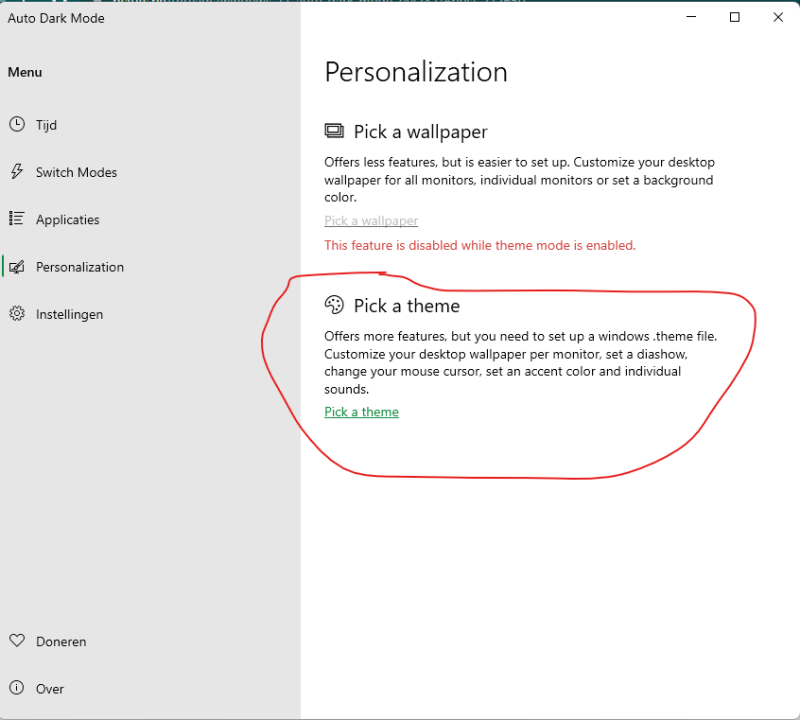Go to the Applicaties page label
Image resolution: width=800 pixels, height=720 pixels.
click(67, 219)
